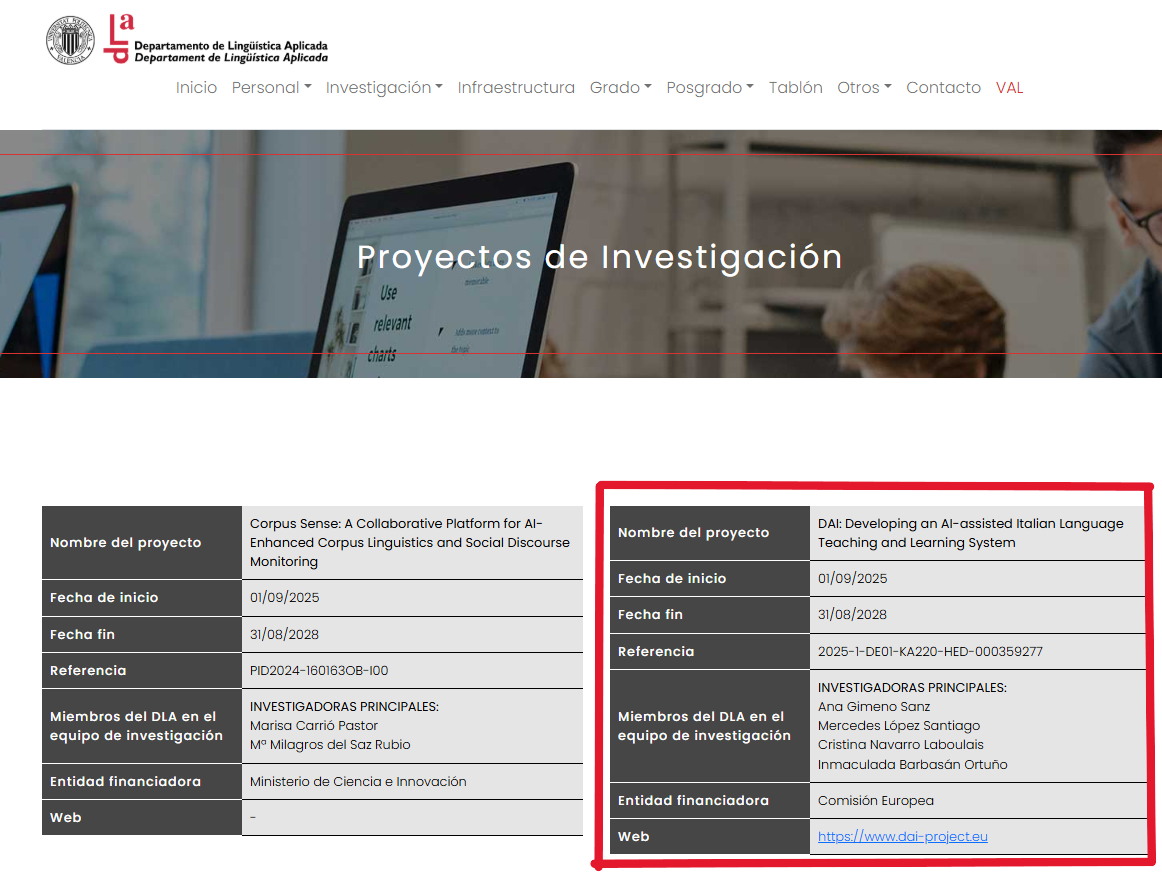Expand the Grado dropdown

(620, 88)
